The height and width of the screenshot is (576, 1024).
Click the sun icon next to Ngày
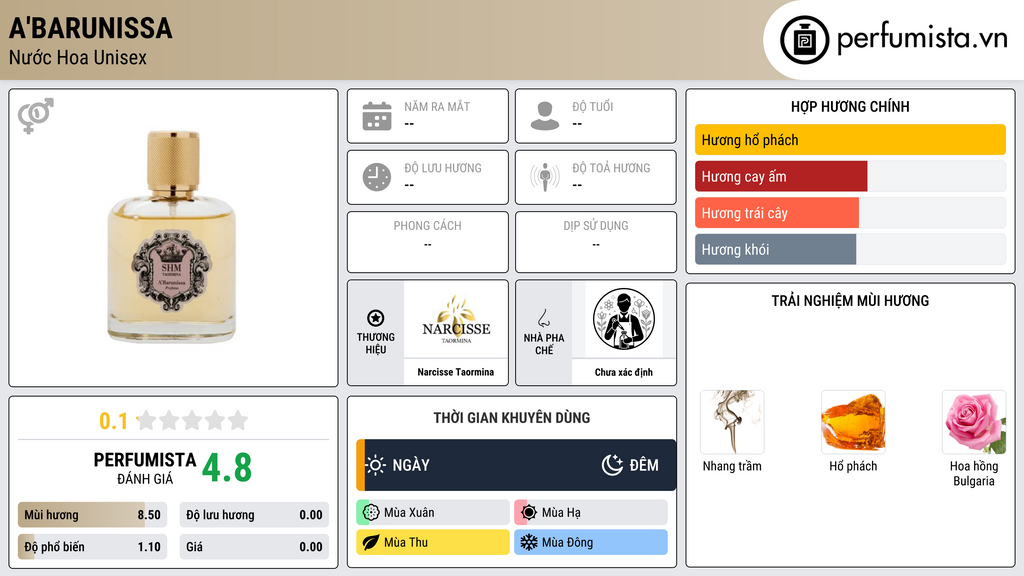coord(375,465)
